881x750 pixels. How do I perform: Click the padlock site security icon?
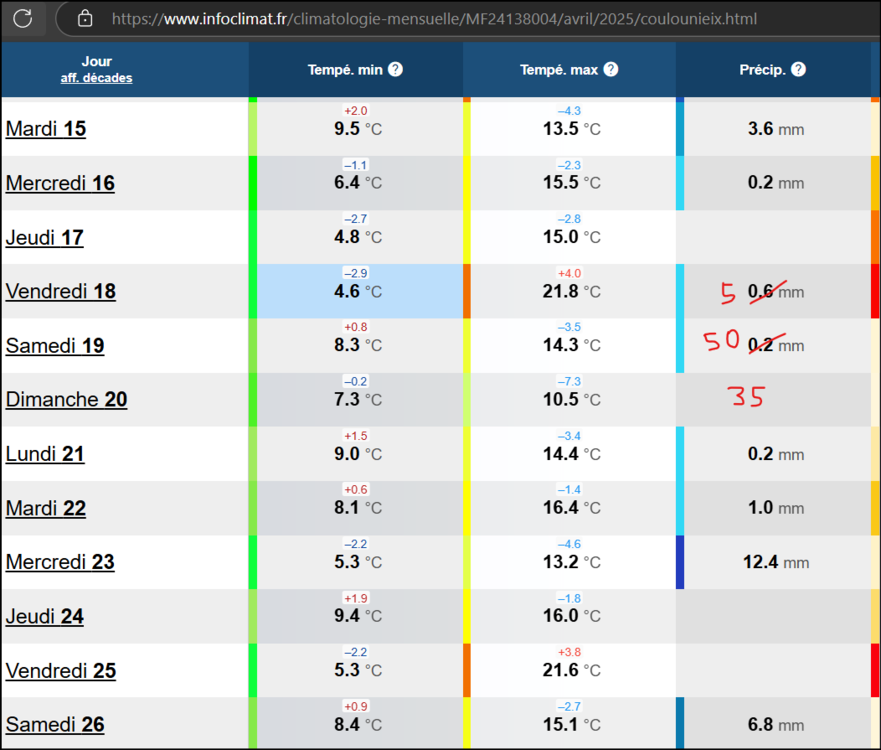pos(85,19)
